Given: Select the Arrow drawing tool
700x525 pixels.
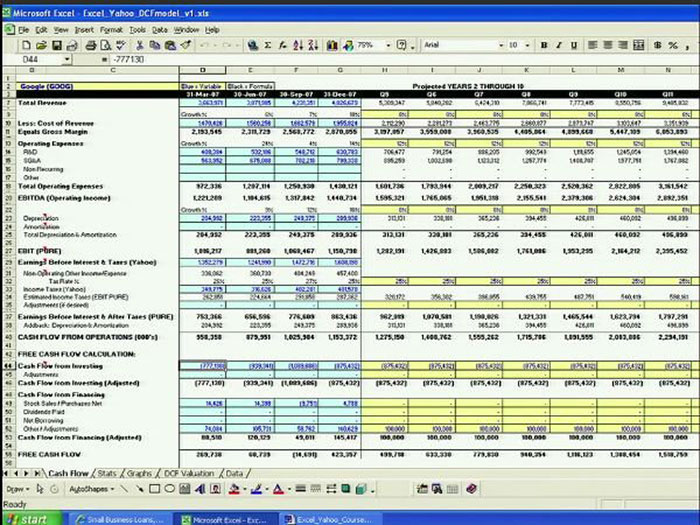Looking at the screenshot, I should (139, 489).
